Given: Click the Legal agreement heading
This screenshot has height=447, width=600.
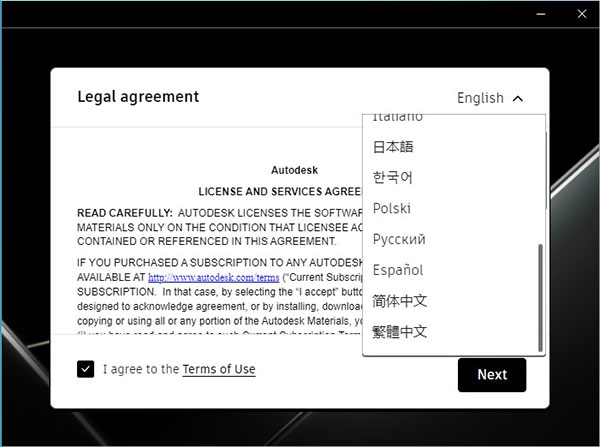Looking at the screenshot, I should (x=138, y=97).
